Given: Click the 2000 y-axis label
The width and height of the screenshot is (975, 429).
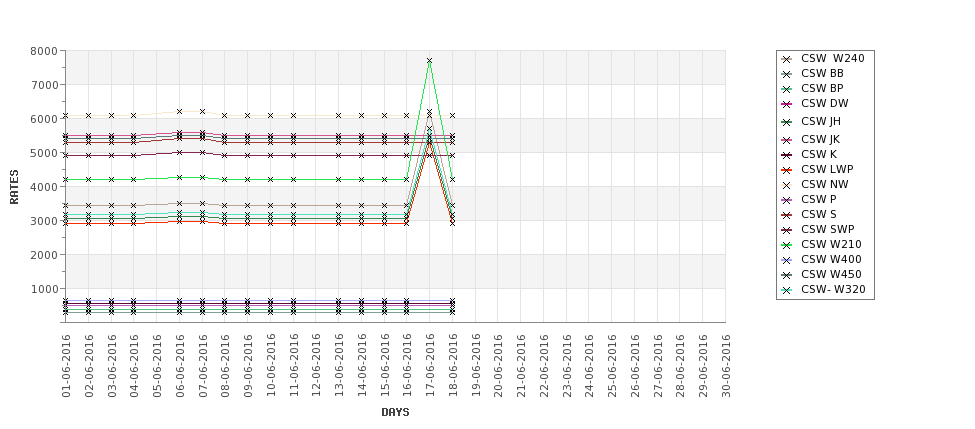Looking at the screenshot, I should (44, 255).
